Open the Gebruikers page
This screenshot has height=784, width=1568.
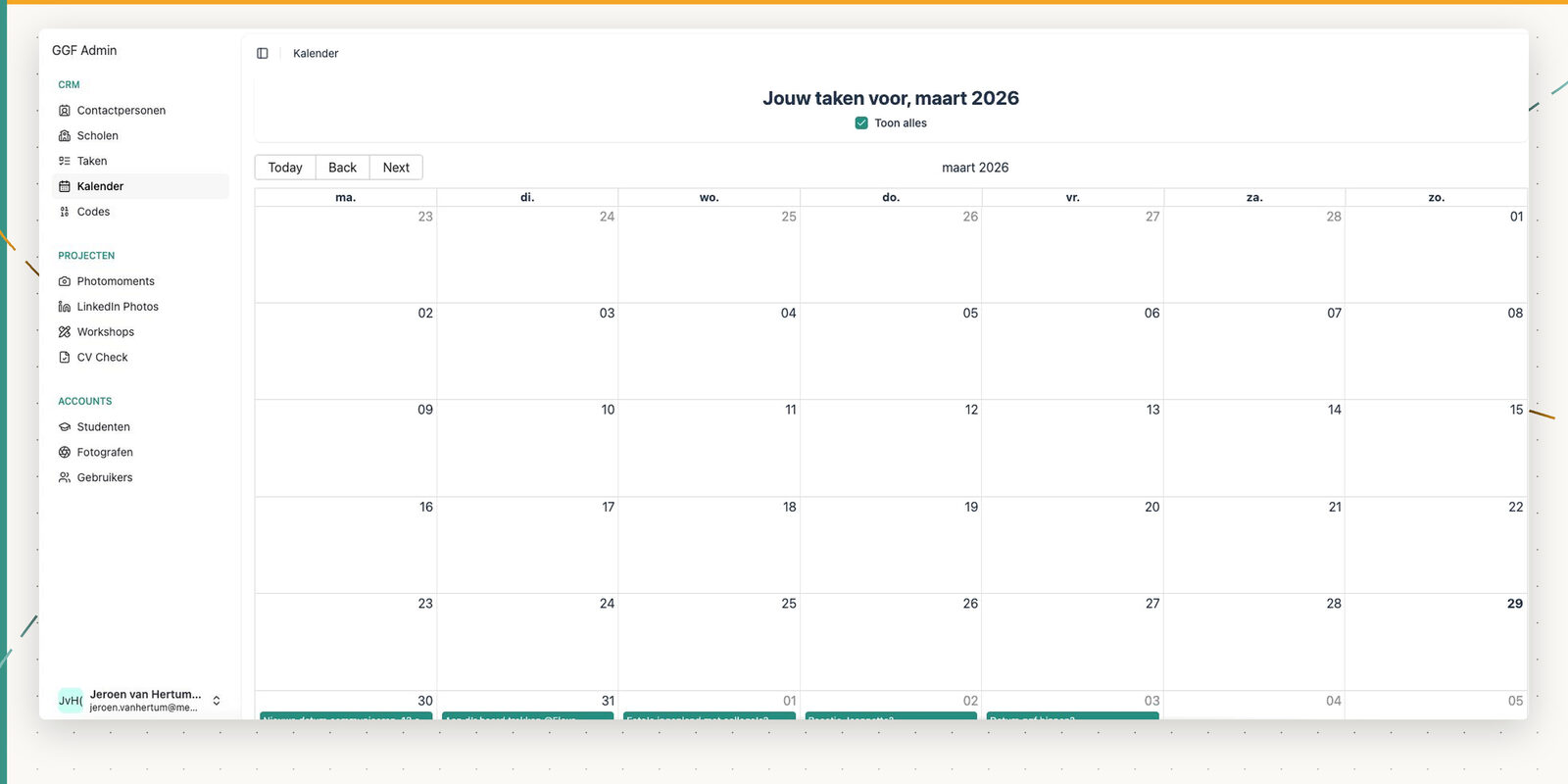(104, 478)
